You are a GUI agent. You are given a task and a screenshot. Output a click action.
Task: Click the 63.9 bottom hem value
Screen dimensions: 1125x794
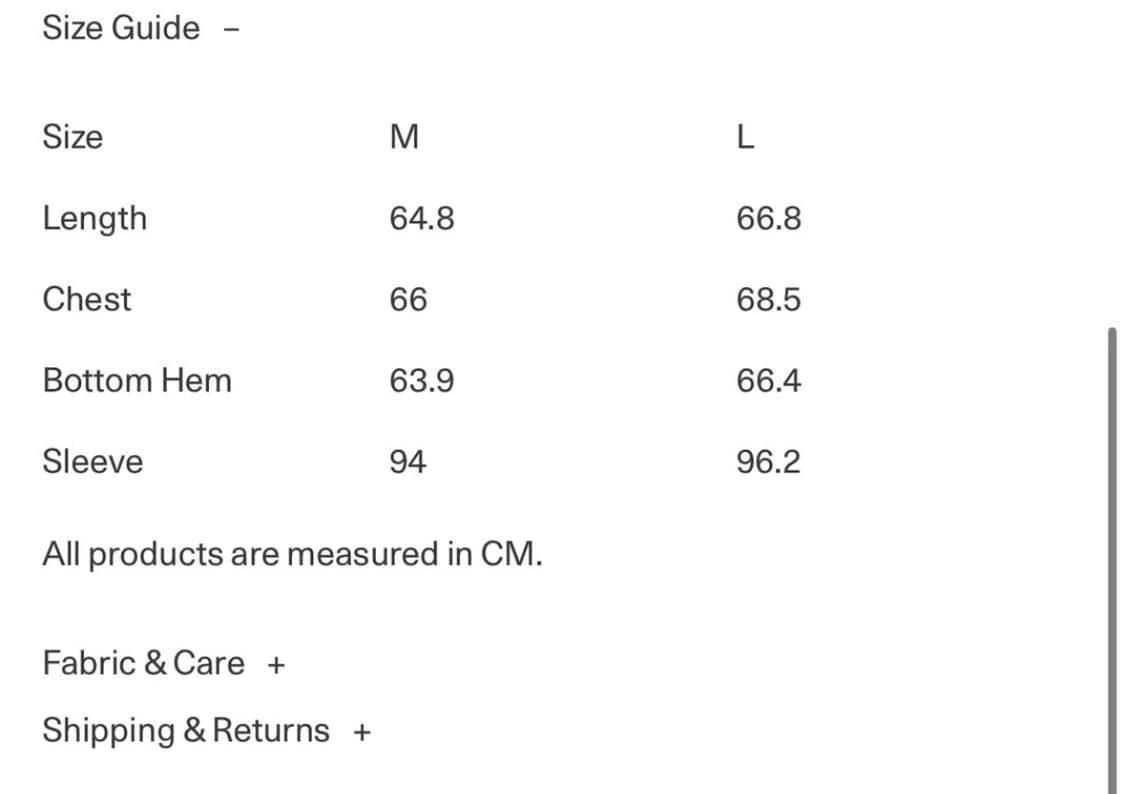tap(422, 381)
